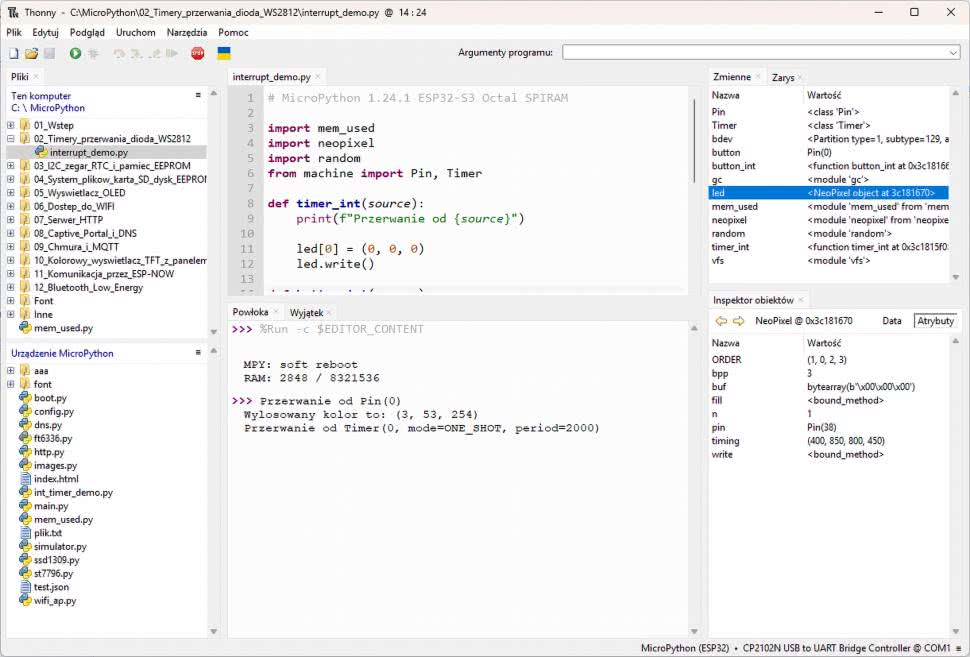
Task: Open the Uruchom menu
Action: (135, 32)
